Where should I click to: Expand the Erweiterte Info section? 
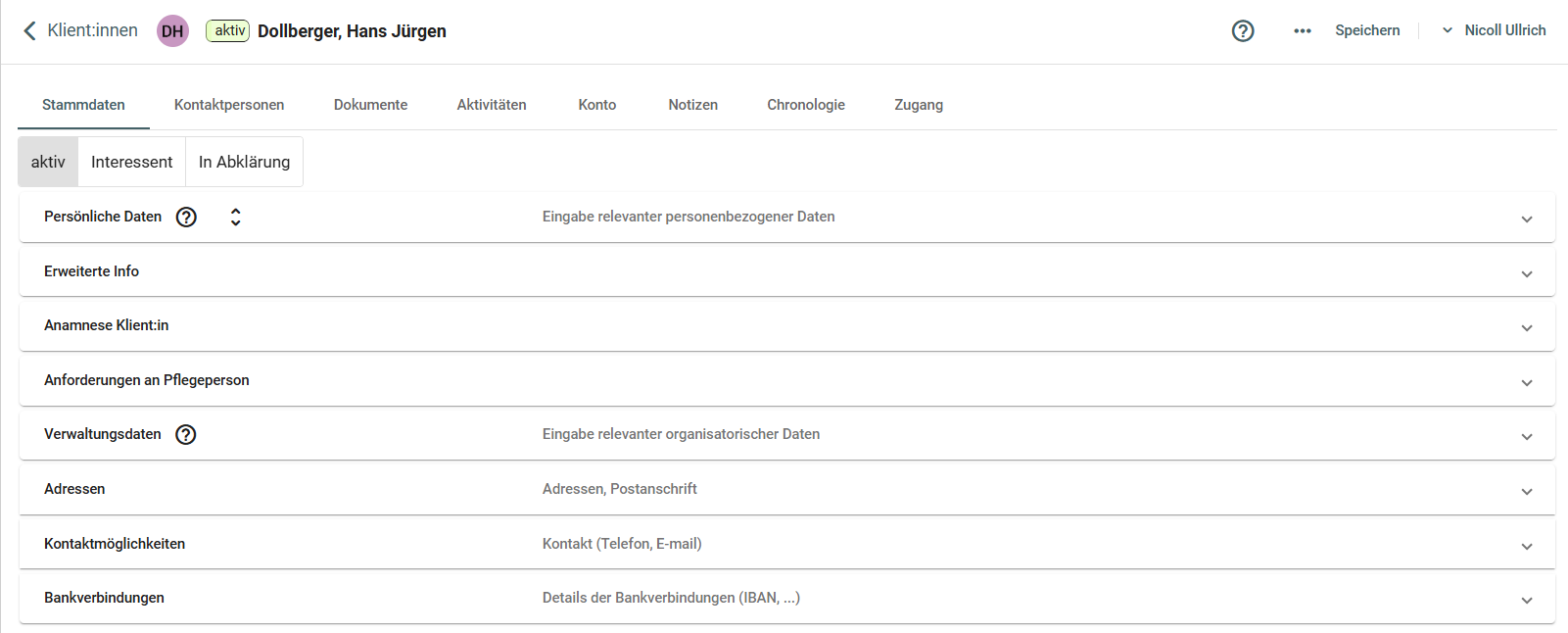[1526, 273]
